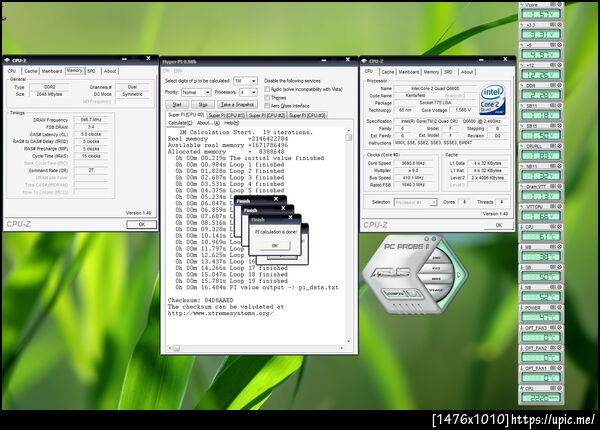
Task: Click the round X icon on the Dram VTT sensor tile
Action: pos(559,186)
